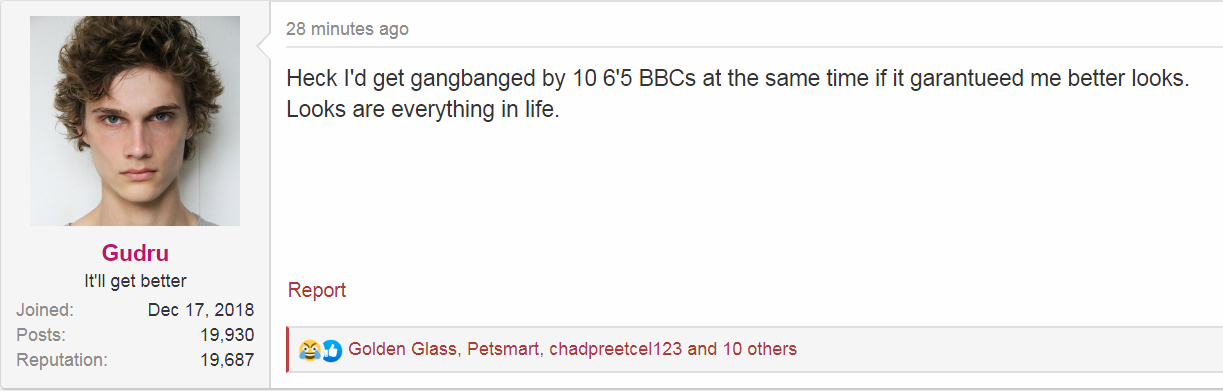Click the 28 minutes ago timestamp
The width and height of the screenshot is (1223, 391).
click(x=347, y=29)
